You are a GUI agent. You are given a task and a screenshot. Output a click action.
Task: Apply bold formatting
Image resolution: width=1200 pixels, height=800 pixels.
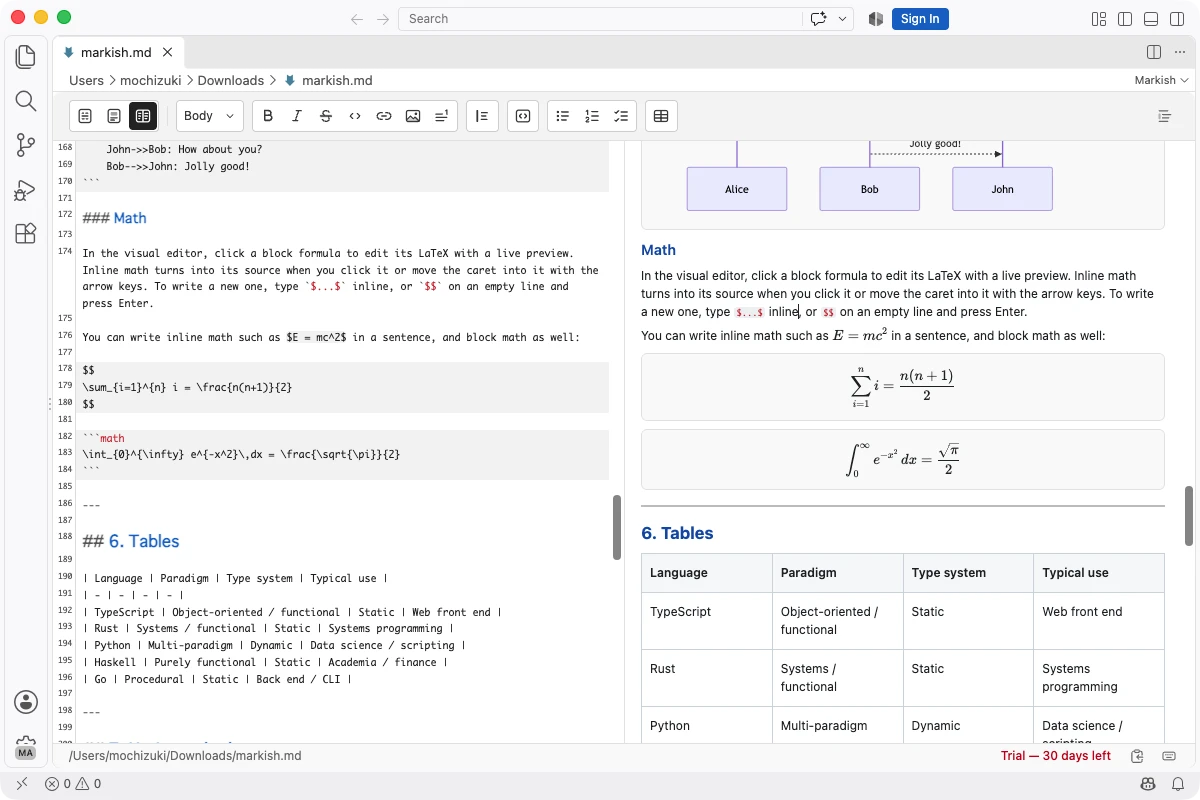[x=268, y=116]
